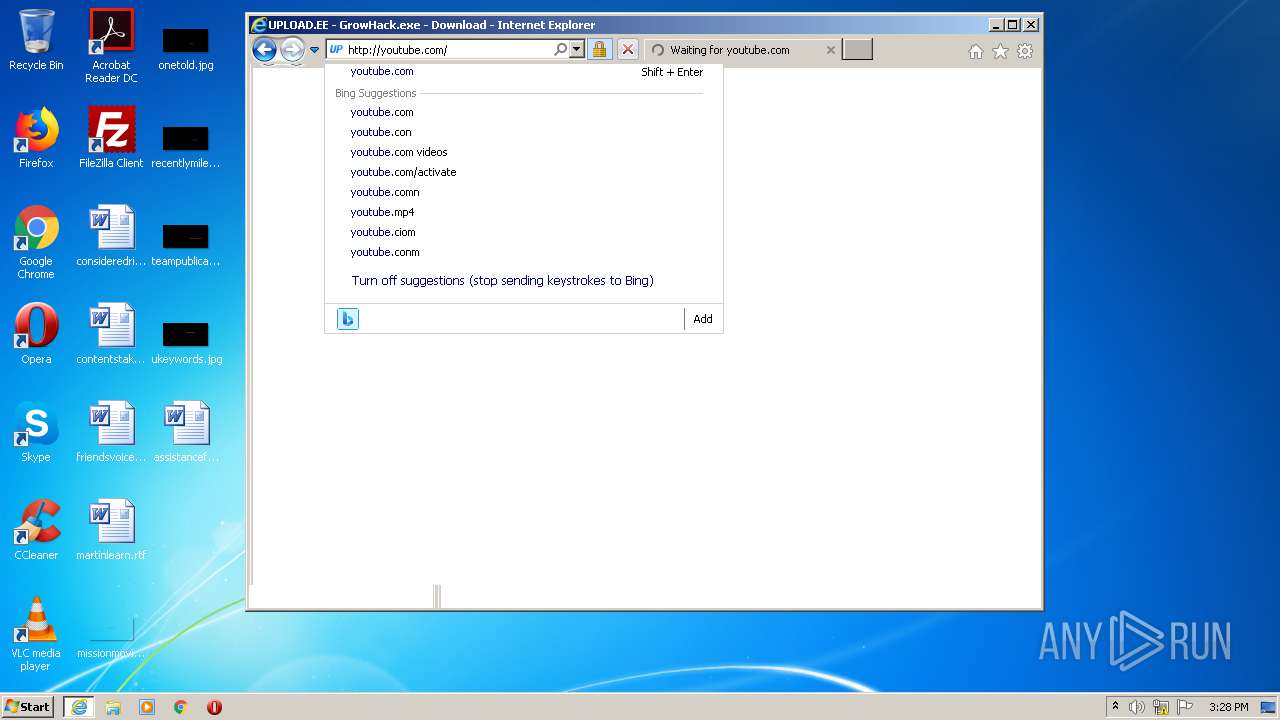Open Opera from the taskbar
Screen dimensions: 1280x720
pos(214,707)
